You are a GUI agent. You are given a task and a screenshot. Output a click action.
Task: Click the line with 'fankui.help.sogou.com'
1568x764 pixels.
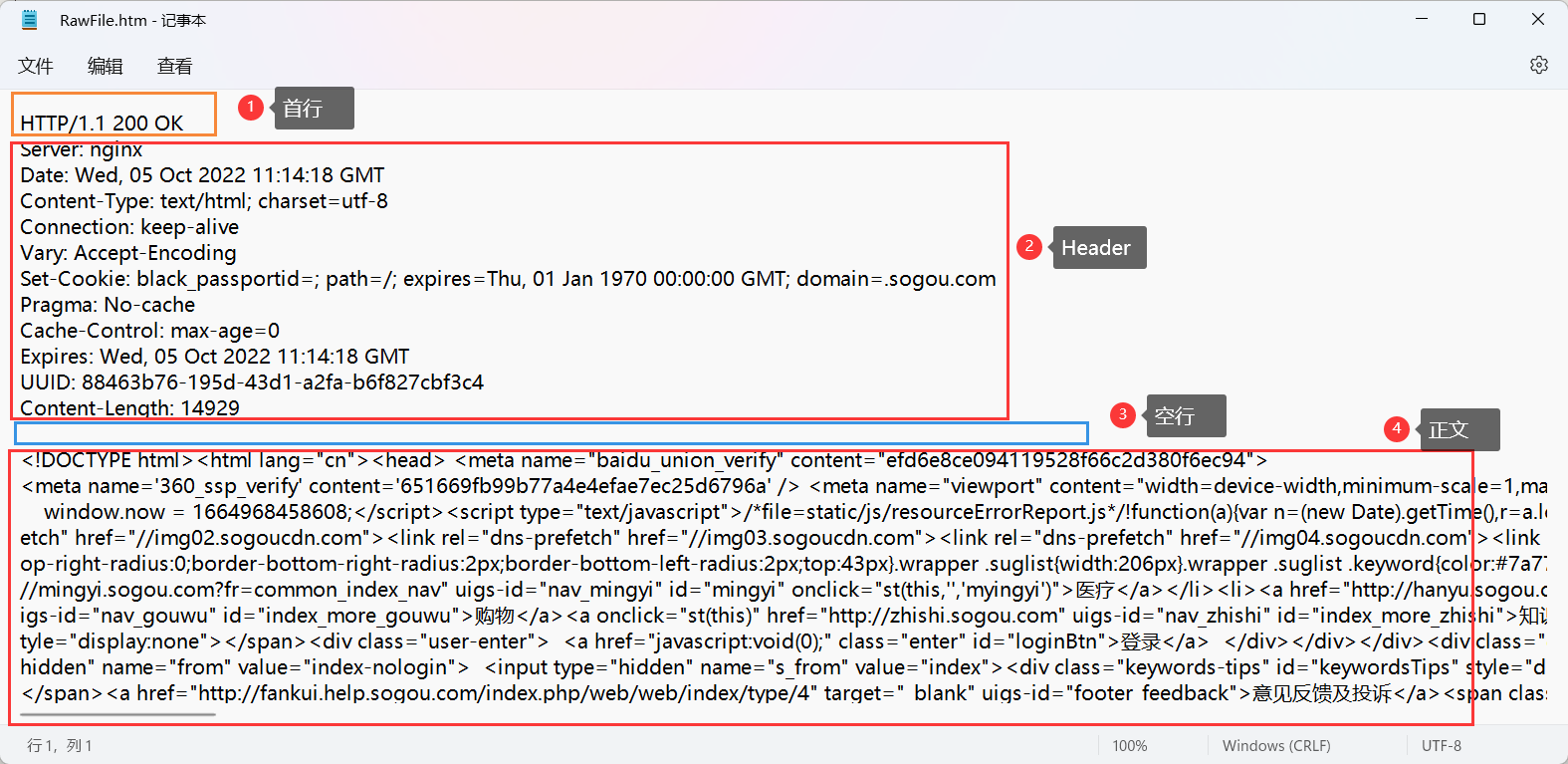(x=784, y=693)
